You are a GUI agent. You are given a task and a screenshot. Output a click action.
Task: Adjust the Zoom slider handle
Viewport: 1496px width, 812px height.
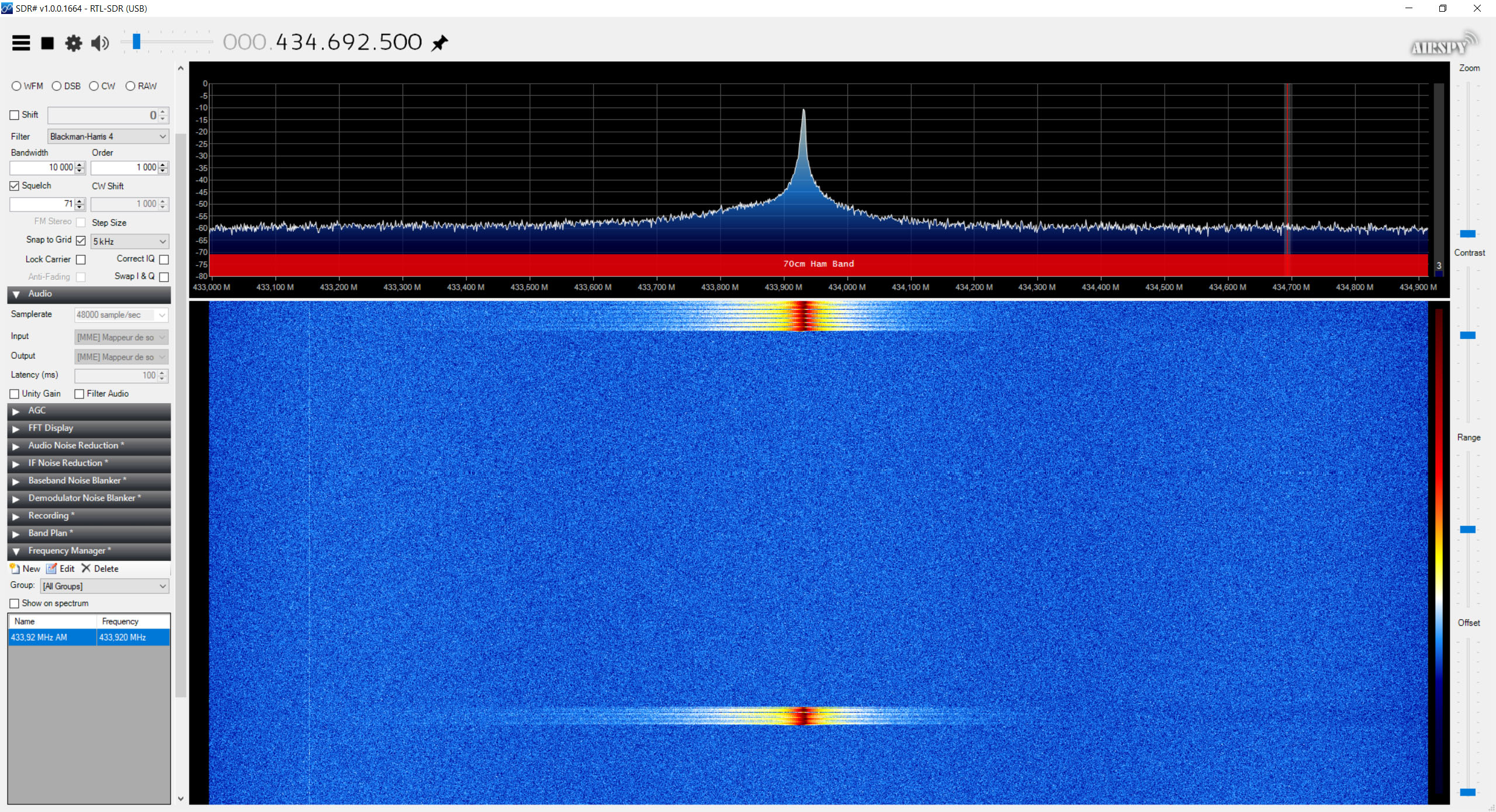tap(1467, 234)
